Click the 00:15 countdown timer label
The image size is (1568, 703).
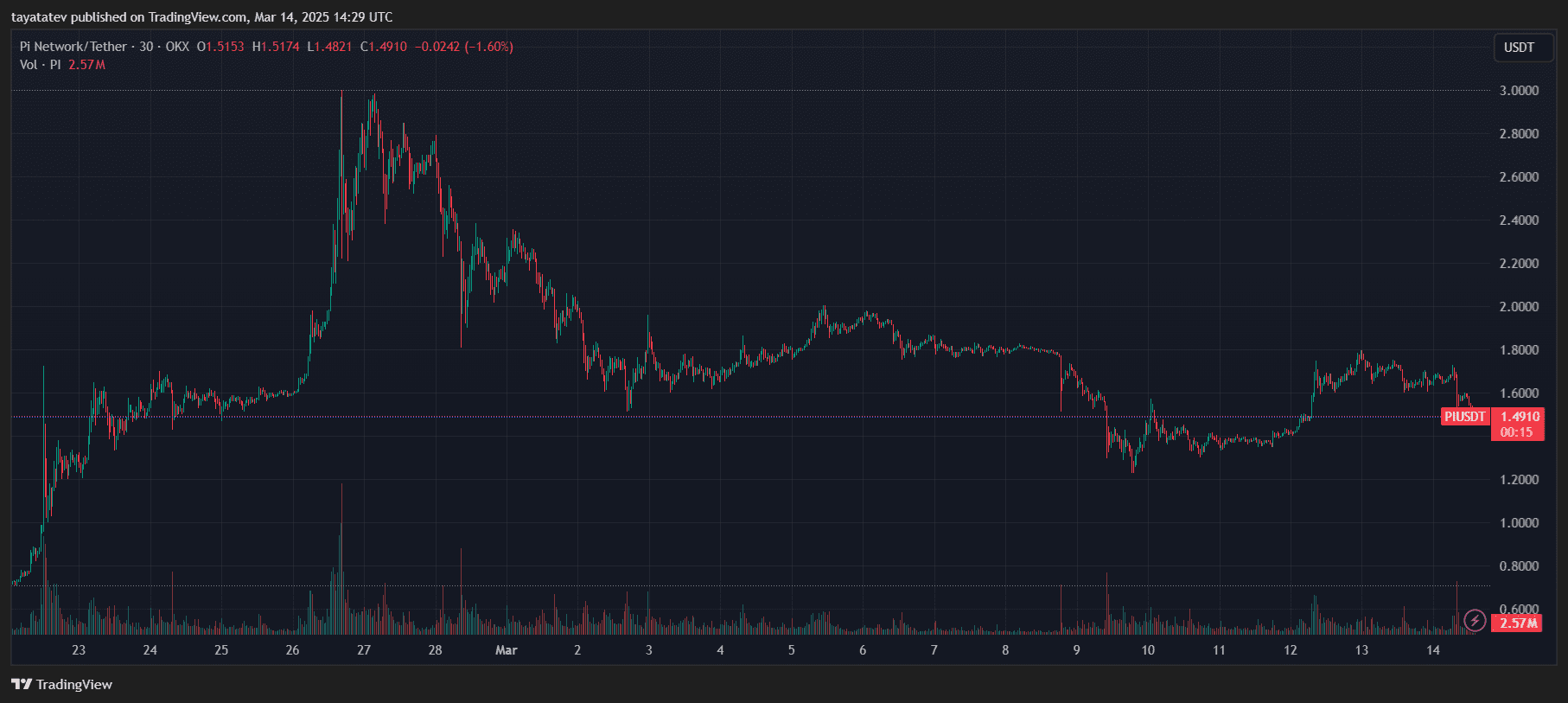pyautogui.click(x=1517, y=432)
